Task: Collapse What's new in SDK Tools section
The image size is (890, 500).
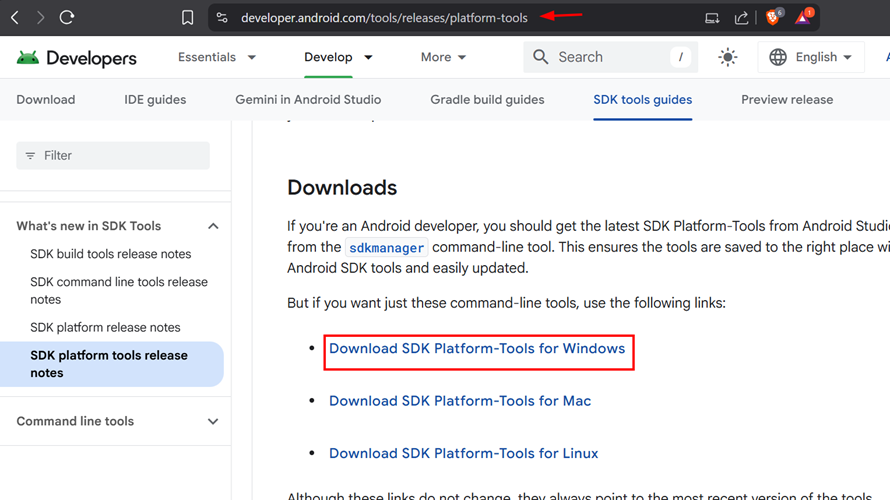Action: point(212,226)
